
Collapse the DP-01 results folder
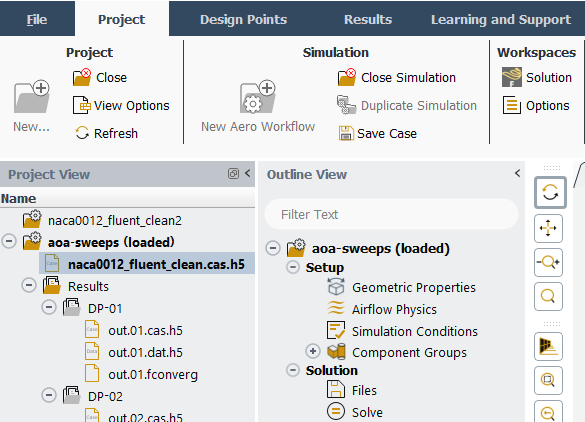click(49, 307)
